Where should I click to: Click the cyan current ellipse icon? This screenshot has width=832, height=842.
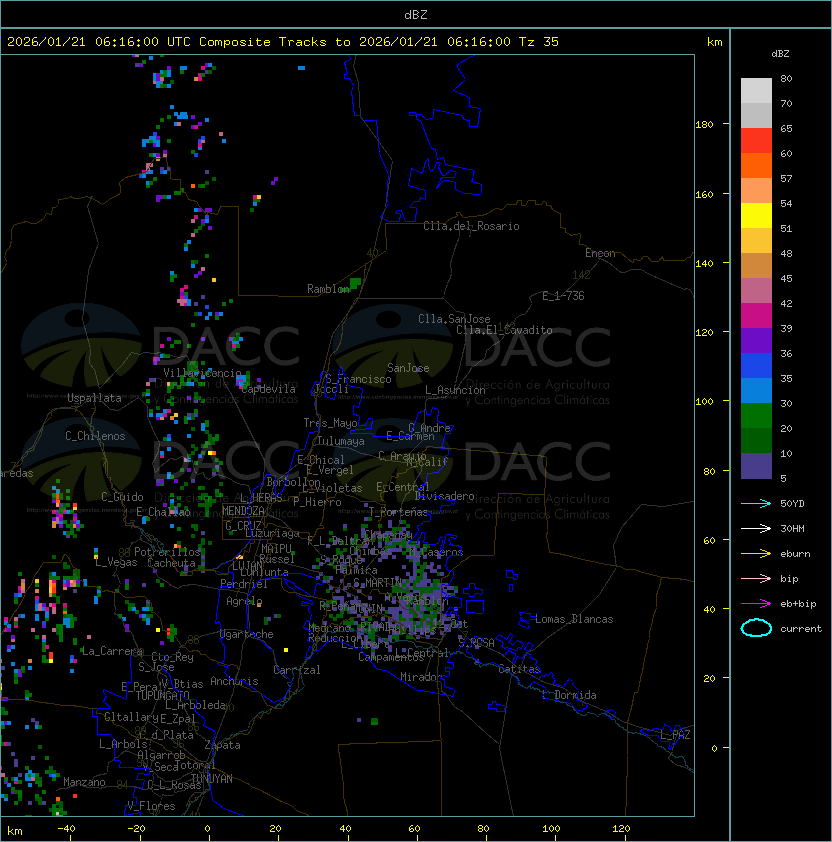[x=756, y=628]
